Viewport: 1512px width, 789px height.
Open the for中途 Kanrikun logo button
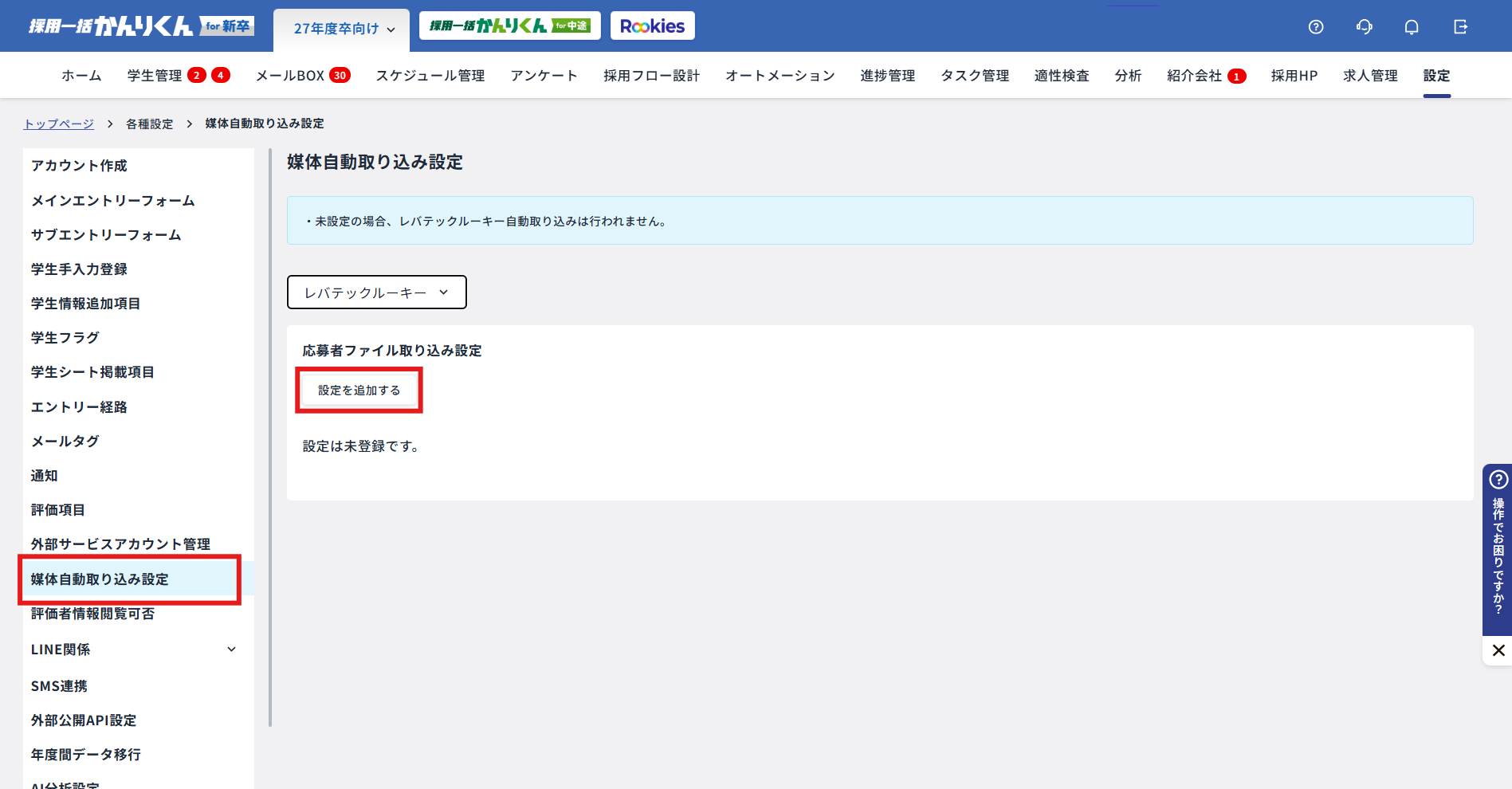coord(509,26)
